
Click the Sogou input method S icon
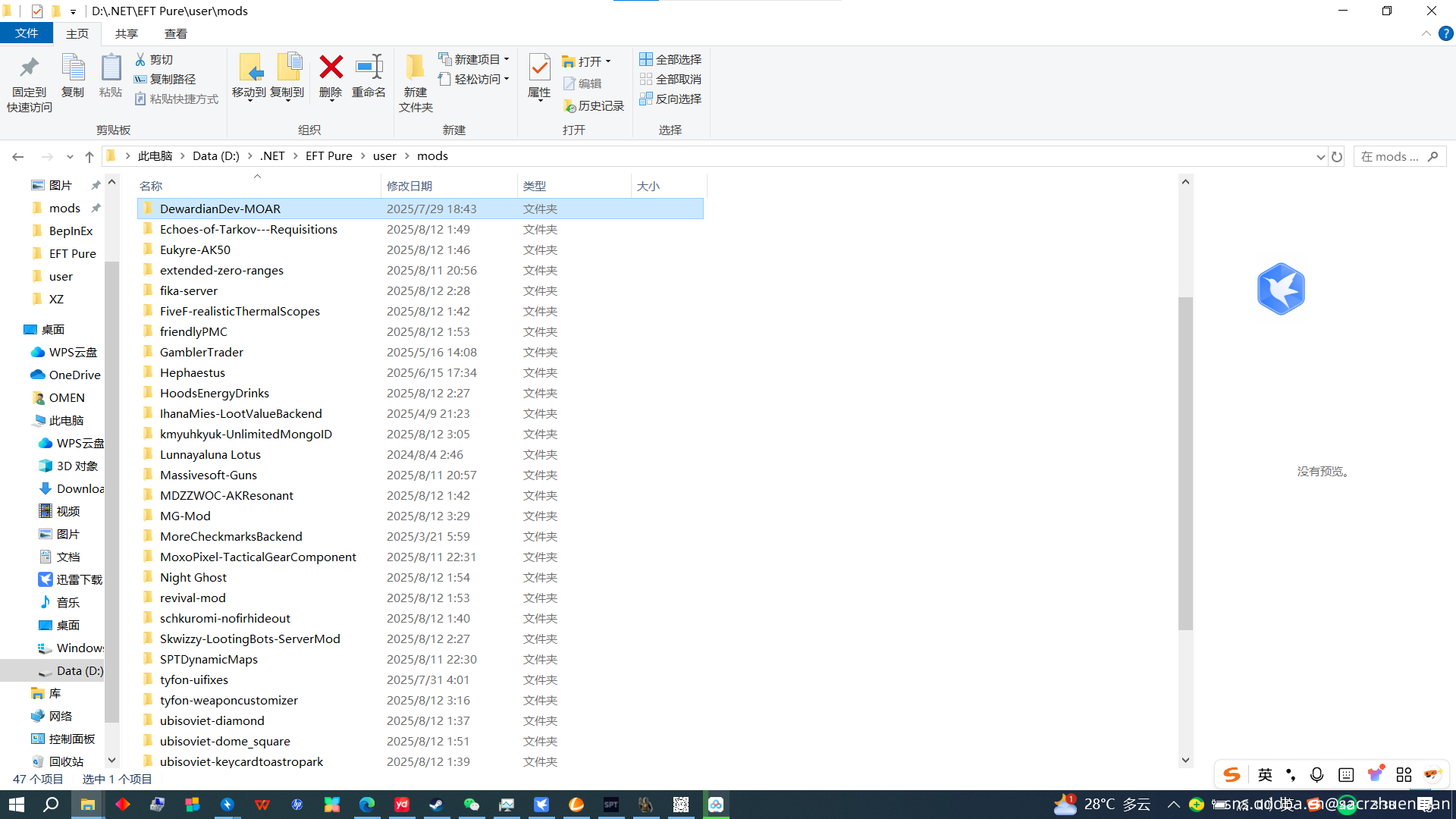point(1232,774)
